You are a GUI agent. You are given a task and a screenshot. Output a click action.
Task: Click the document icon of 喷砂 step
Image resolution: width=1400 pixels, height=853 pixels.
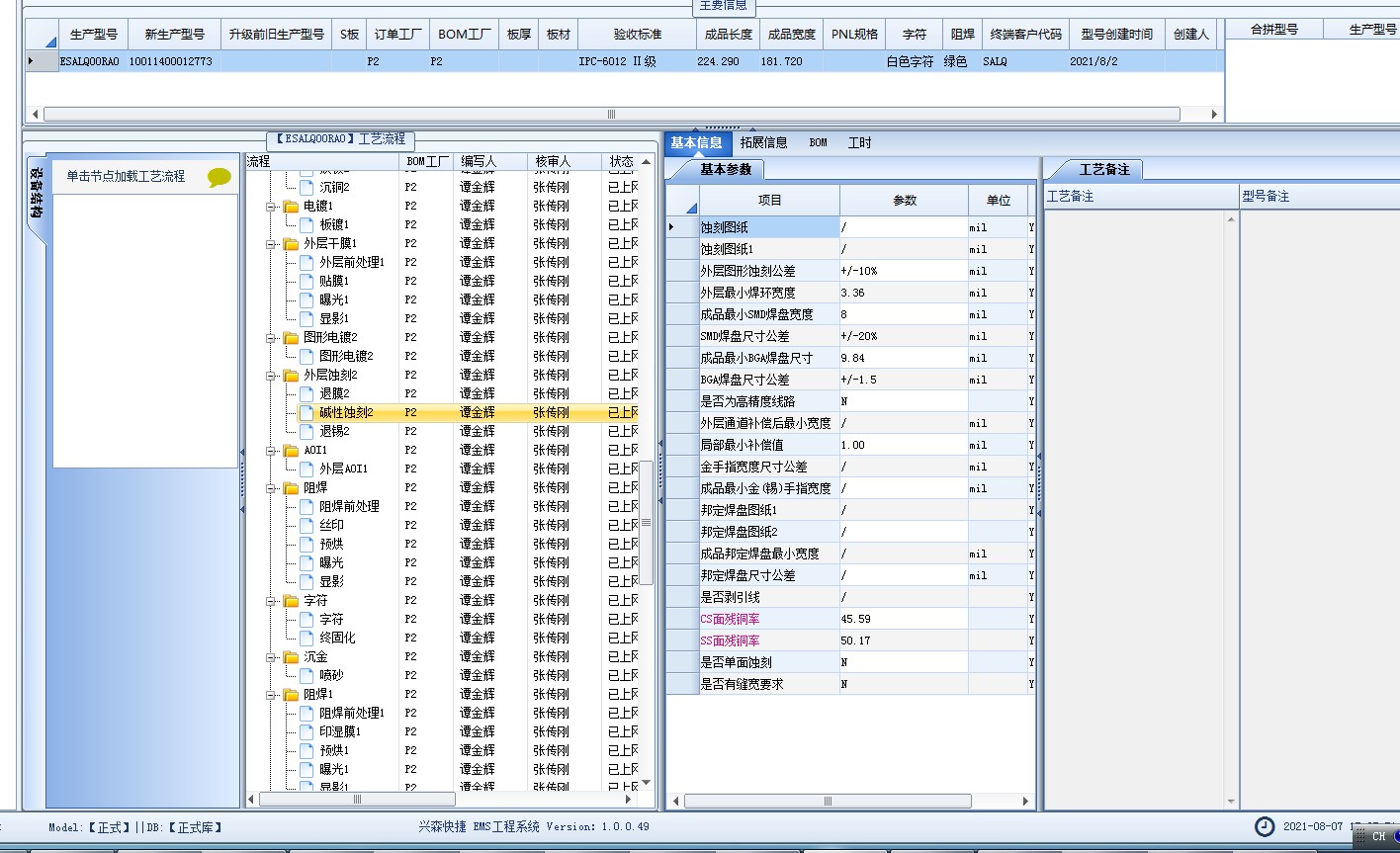(306, 675)
